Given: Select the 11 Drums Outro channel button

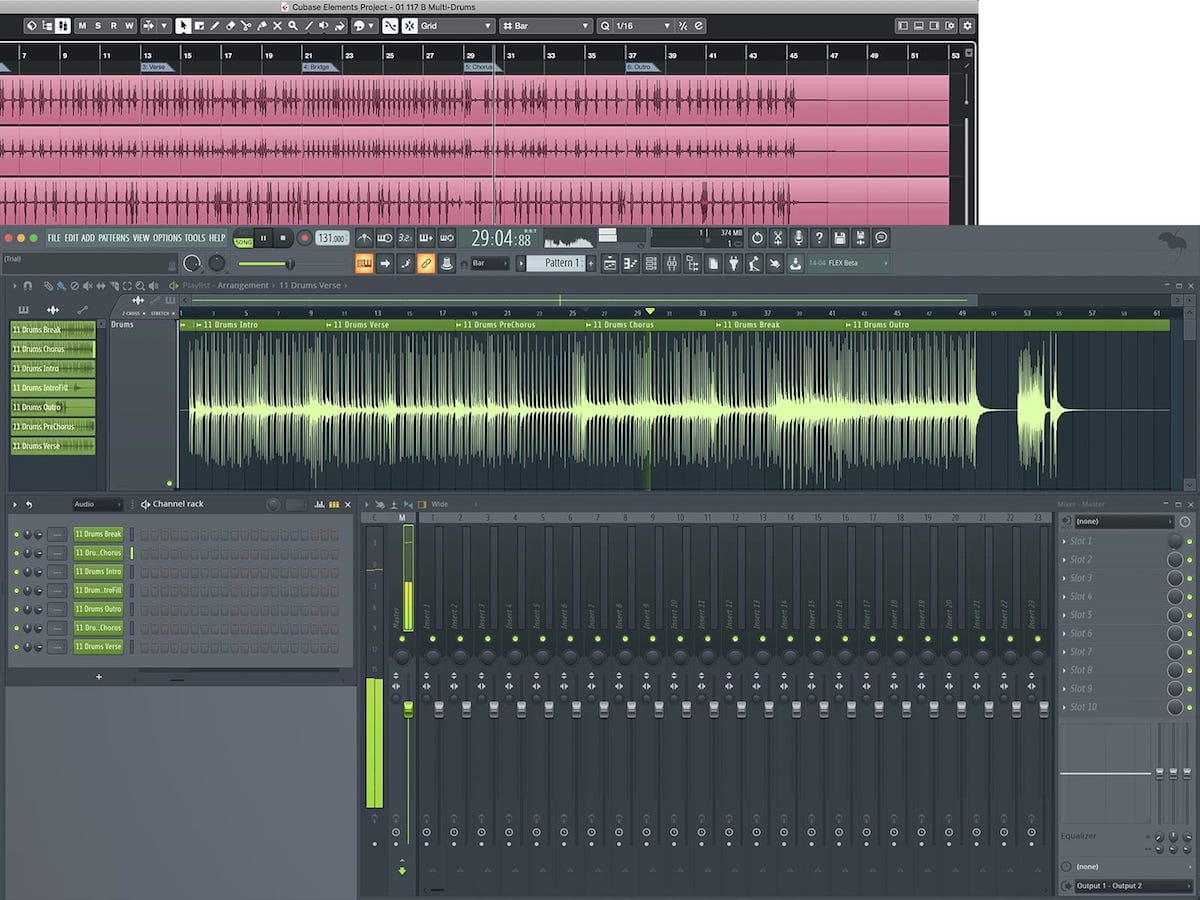Looking at the screenshot, I should click(98, 609).
